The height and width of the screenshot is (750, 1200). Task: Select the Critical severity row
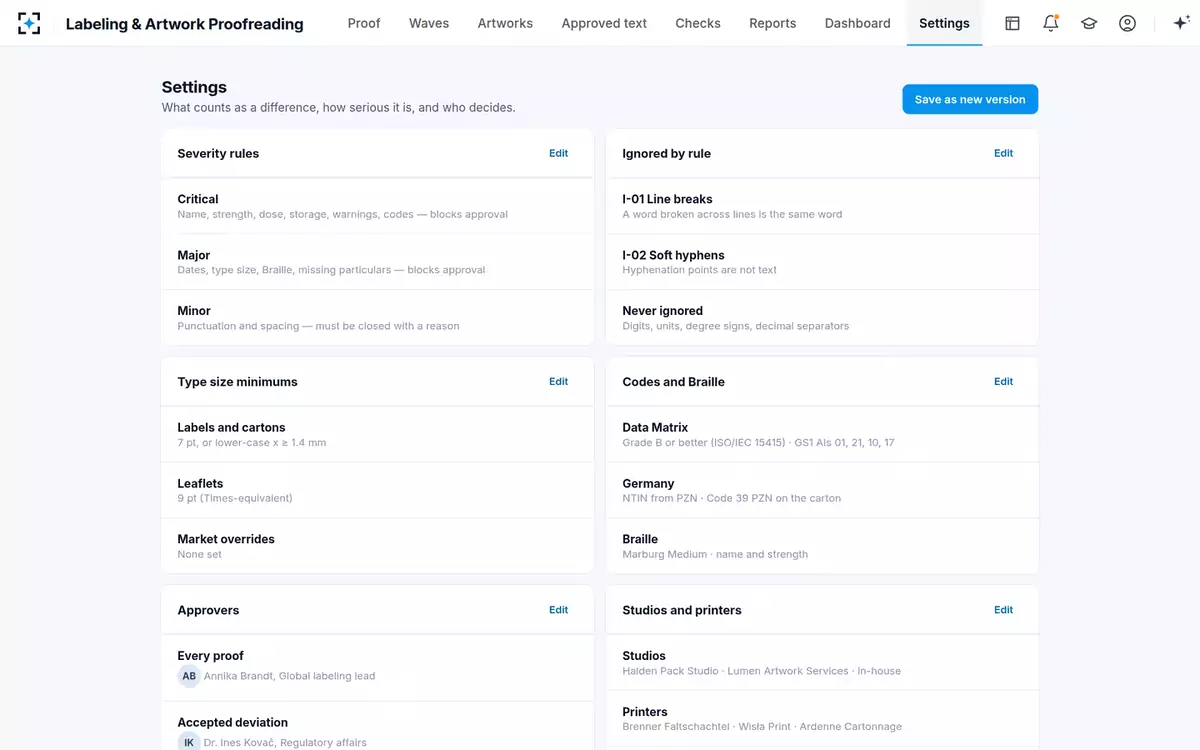[377, 206]
